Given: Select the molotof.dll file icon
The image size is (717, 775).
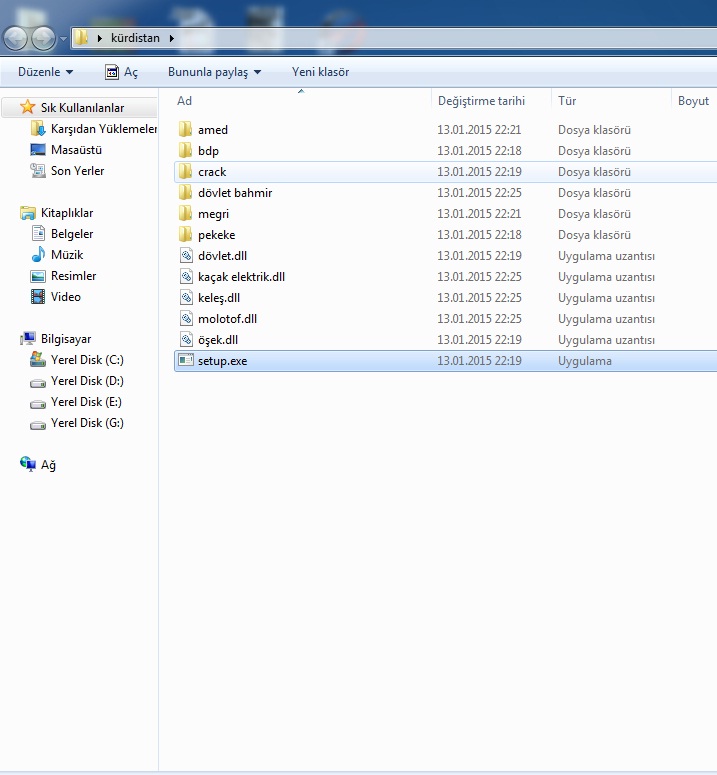Looking at the screenshot, I should click(186, 318).
